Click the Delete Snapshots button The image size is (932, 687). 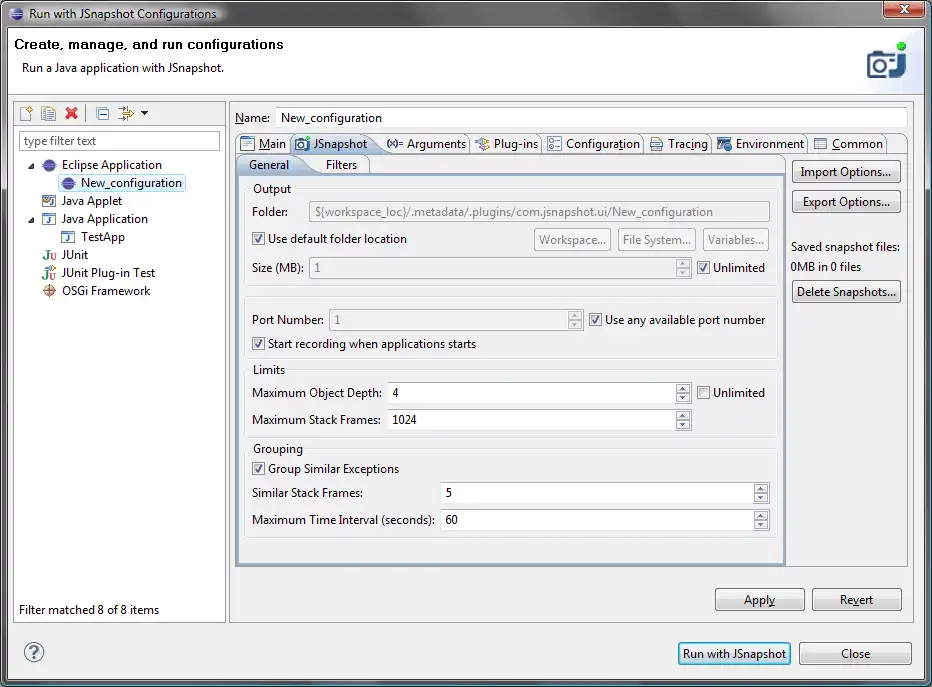tap(846, 292)
